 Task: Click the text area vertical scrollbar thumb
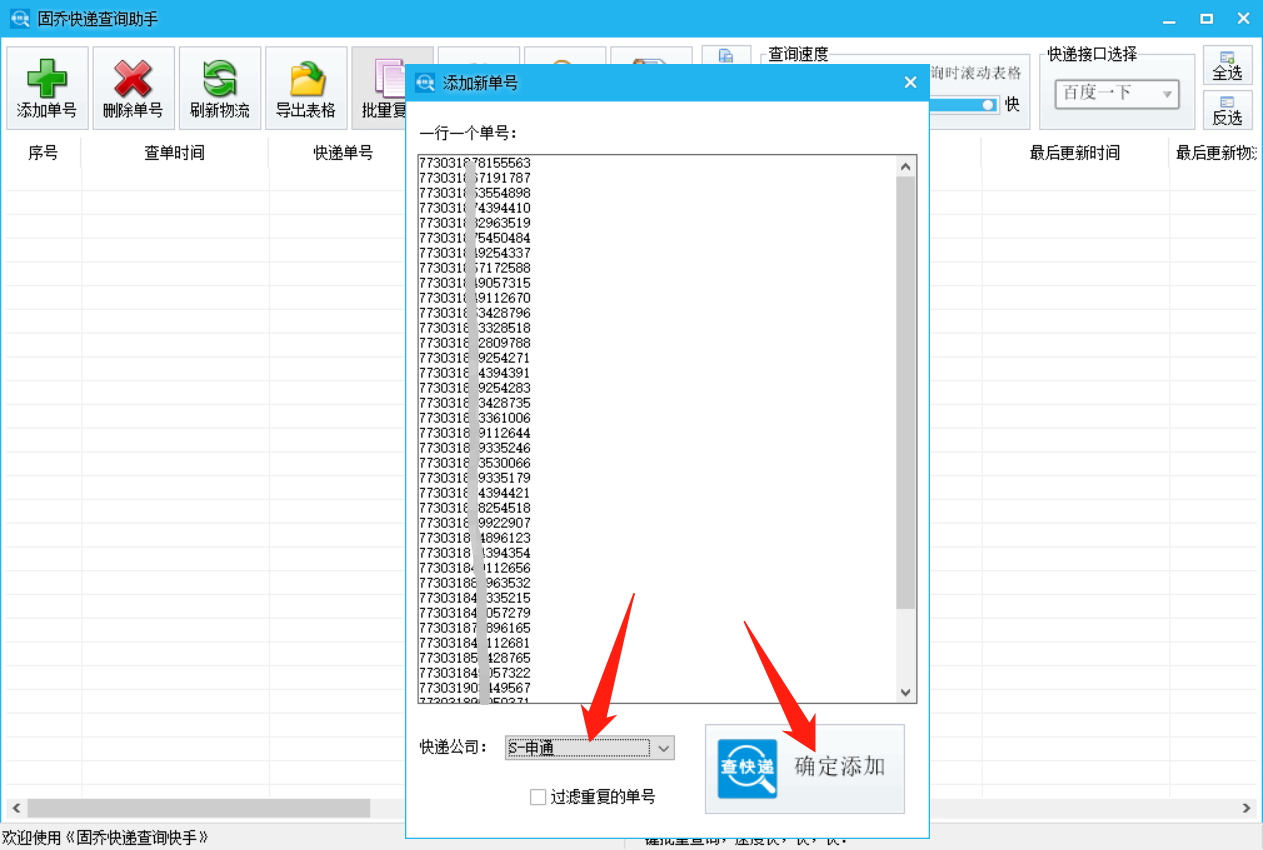click(x=906, y=393)
